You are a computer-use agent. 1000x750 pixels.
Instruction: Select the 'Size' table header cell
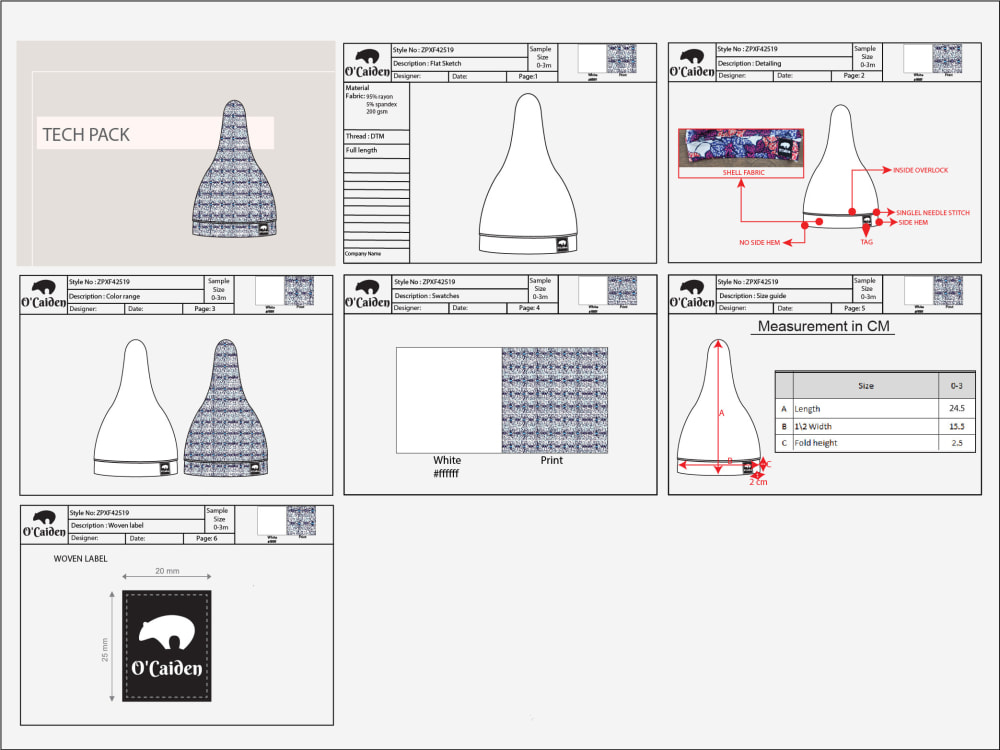(x=866, y=386)
